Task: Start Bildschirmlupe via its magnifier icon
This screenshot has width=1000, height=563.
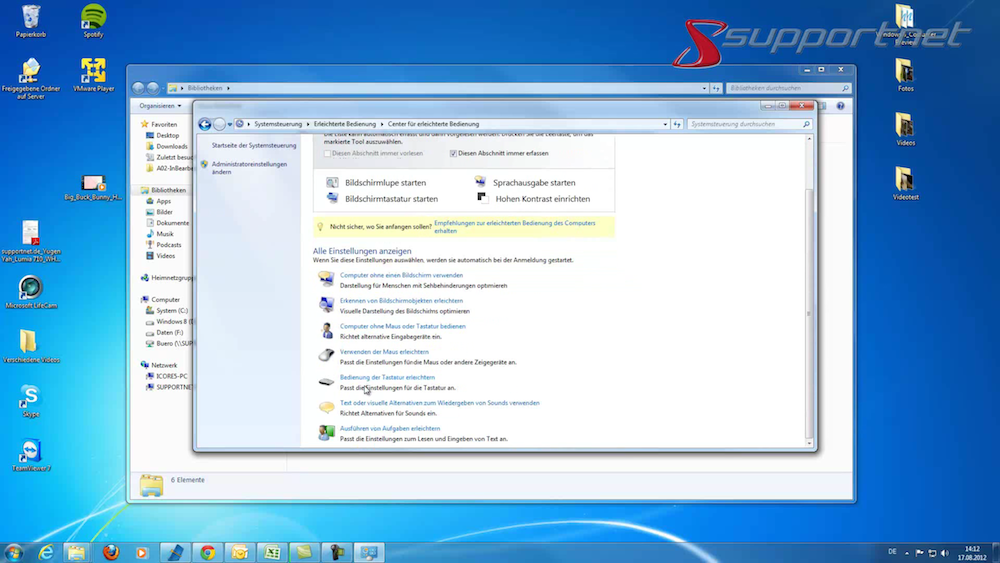Action: click(333, 183)
